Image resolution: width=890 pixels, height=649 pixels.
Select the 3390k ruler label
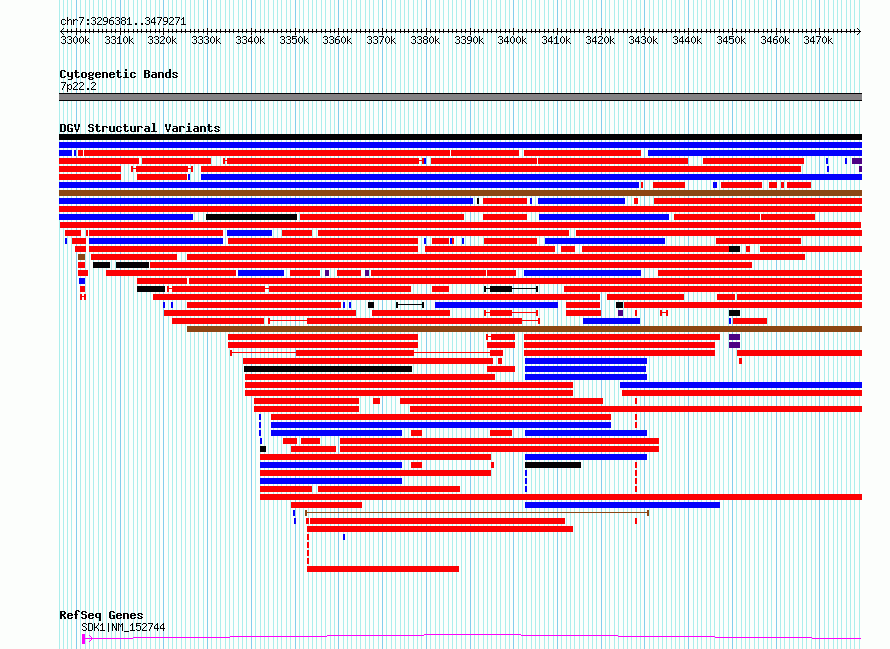469,40
